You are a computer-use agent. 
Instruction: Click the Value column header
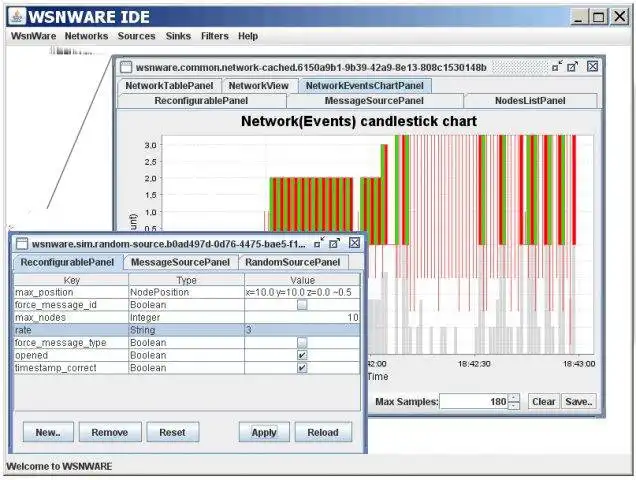coord(302,280)
